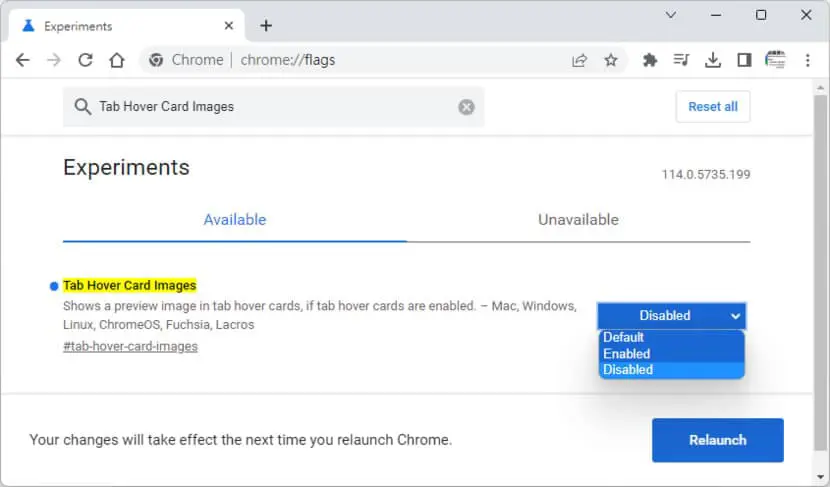The image size is (830, 487).
Task: Open the Chrome three-dot menu
Action: point(808,60)
